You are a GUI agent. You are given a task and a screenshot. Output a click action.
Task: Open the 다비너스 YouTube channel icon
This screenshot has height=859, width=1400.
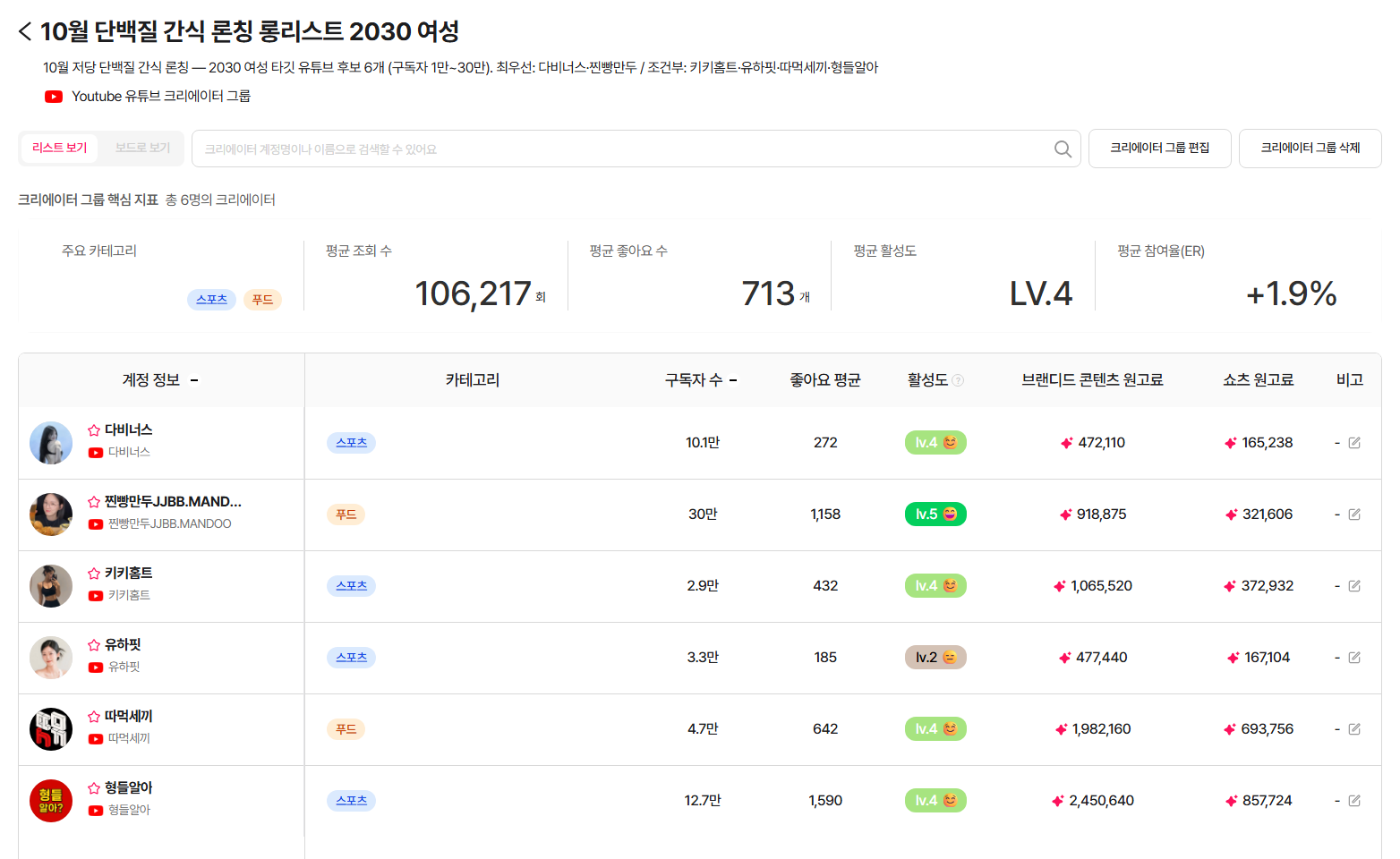(x=96, y=453)
